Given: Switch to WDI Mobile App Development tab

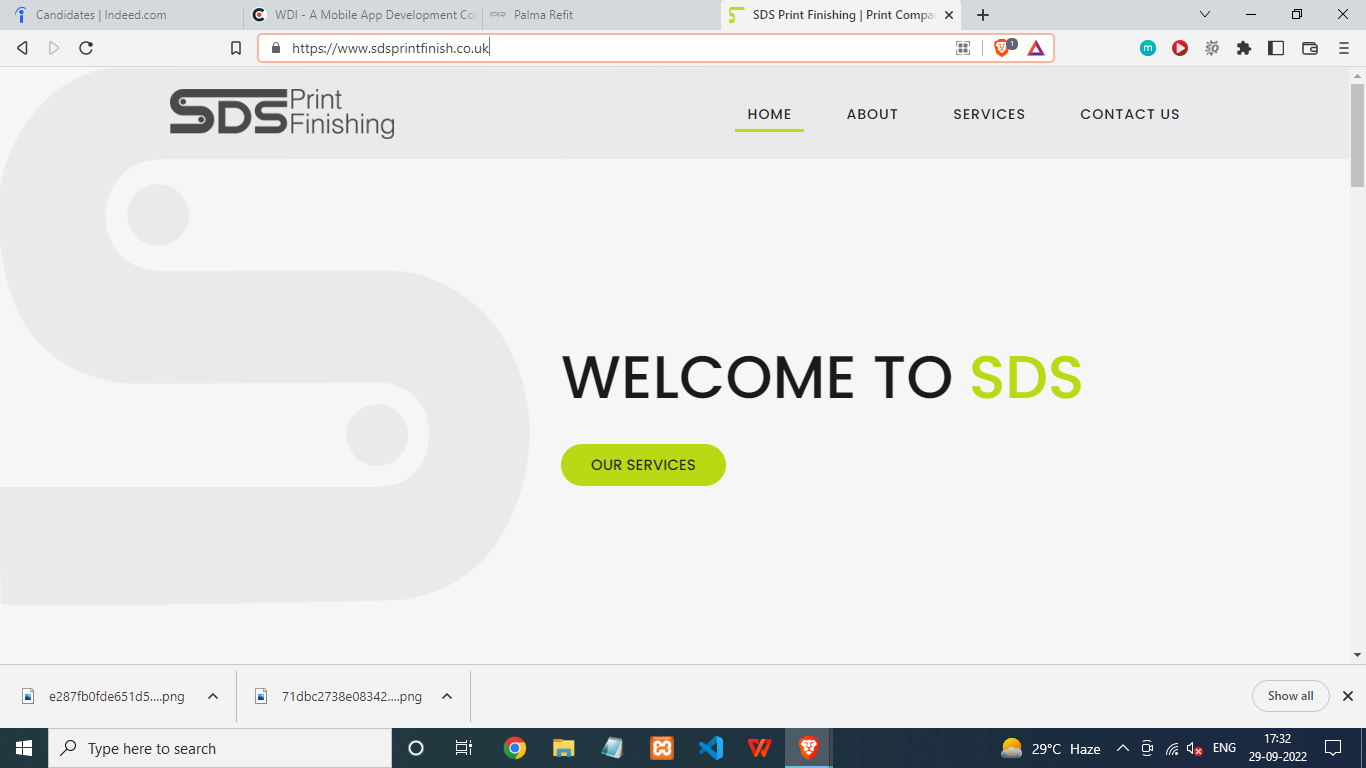Looking at the screenshot, I should (x=362, y=15).
